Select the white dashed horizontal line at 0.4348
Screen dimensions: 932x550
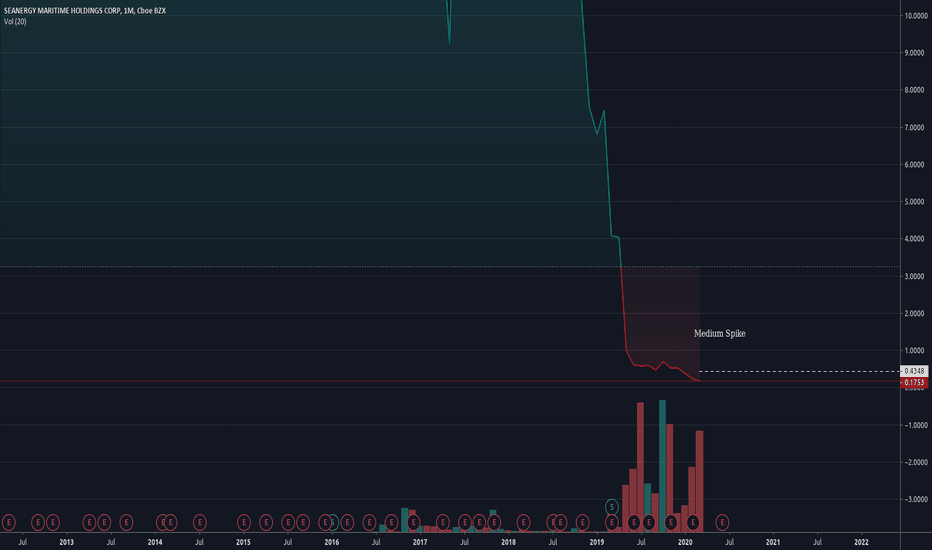click(799, 372)
